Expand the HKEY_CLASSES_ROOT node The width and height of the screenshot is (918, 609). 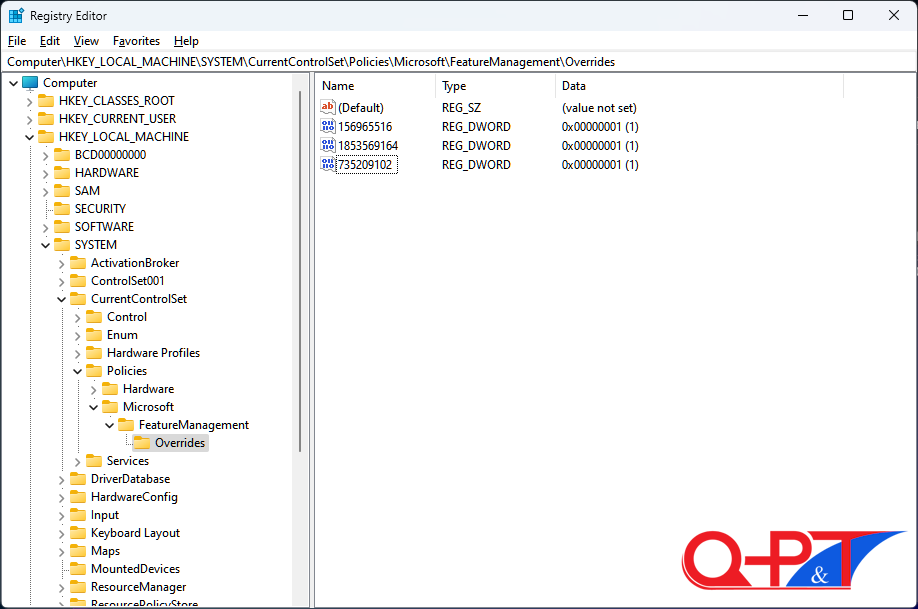click(x=29, y=101)
